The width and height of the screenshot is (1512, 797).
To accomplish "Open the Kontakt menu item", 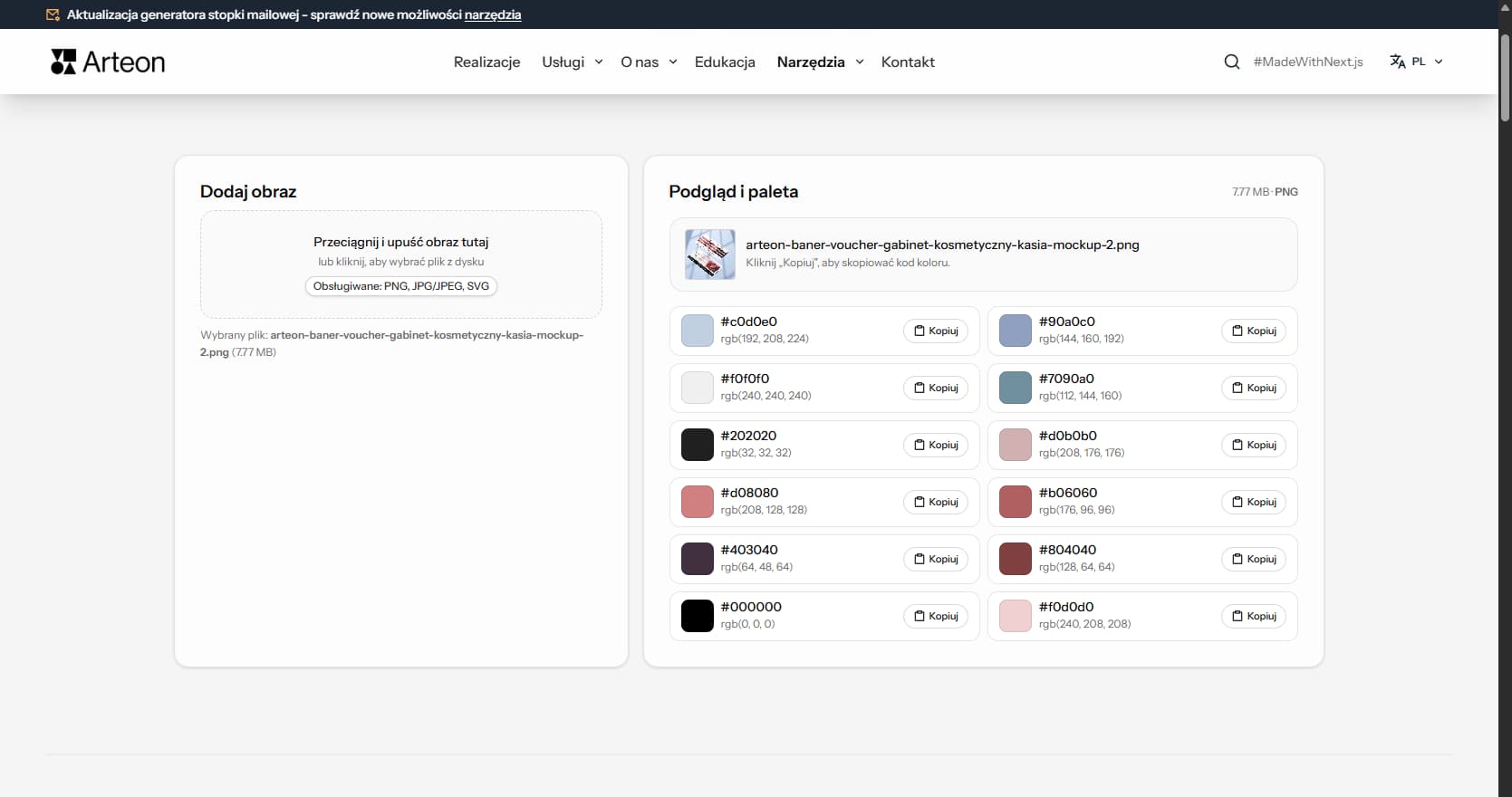I will click(908, 62).
